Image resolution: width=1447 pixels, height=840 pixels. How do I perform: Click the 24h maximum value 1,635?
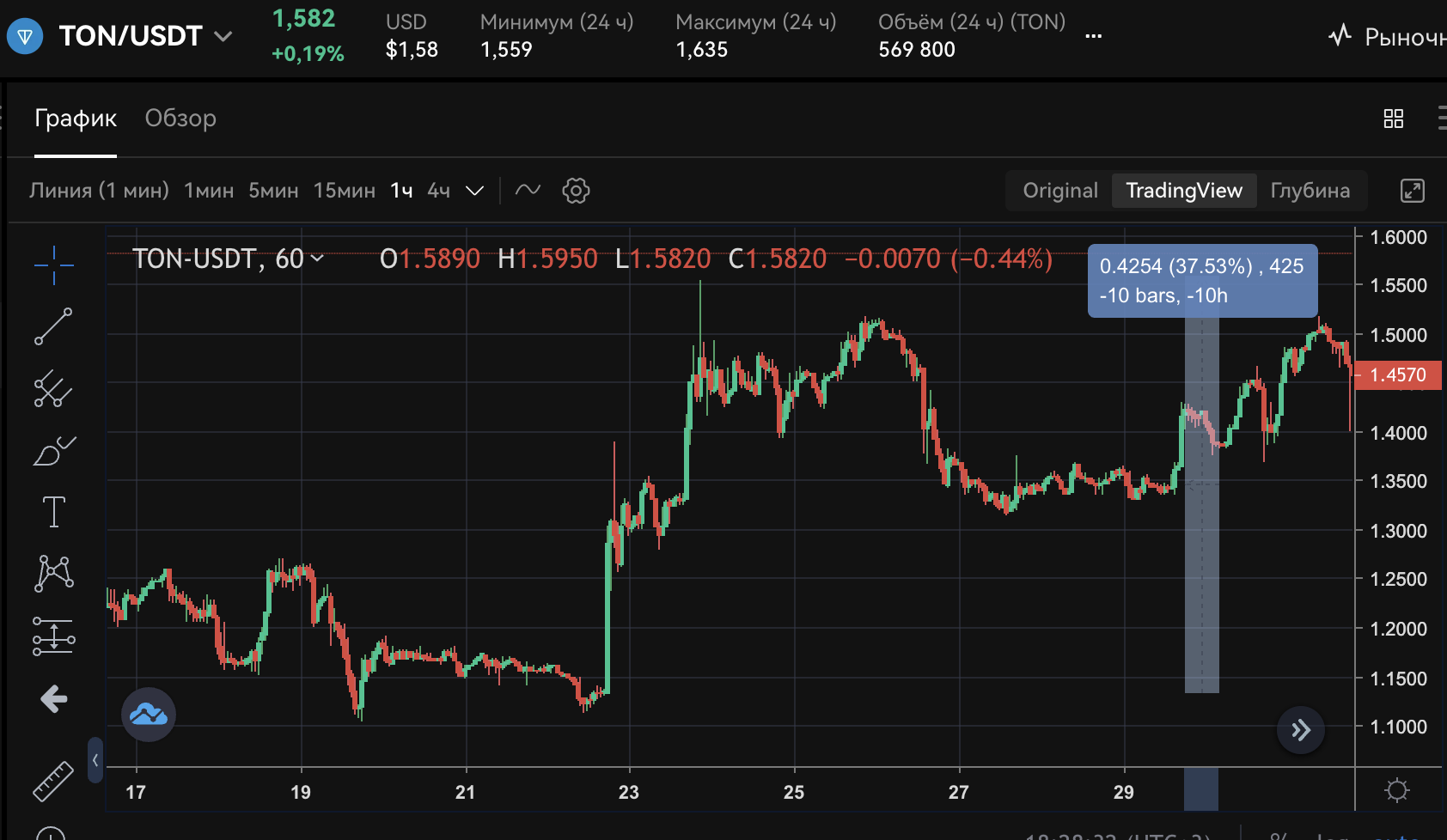point(702,50)
